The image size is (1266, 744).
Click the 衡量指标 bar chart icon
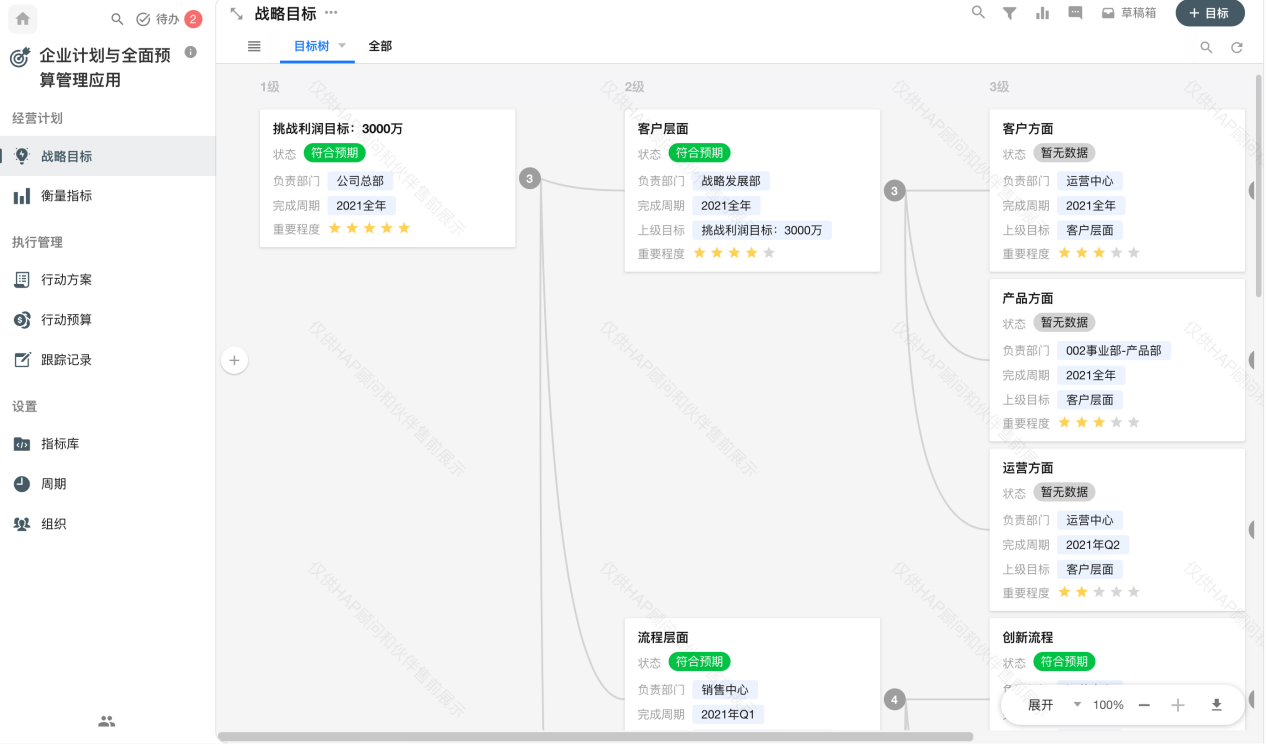tap(21, 196)
